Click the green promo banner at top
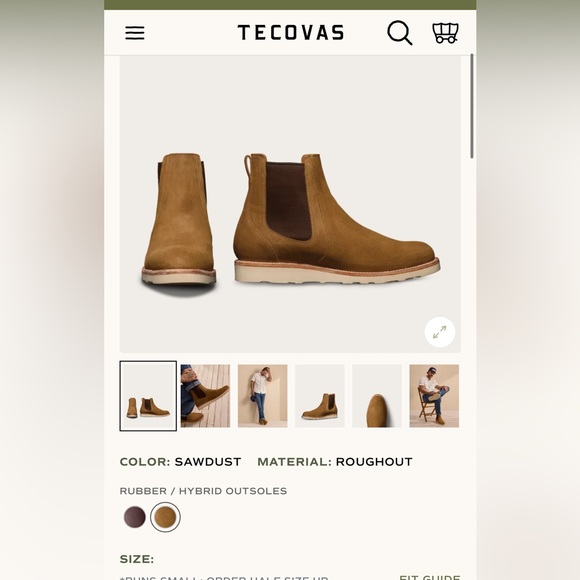Image resolution: width=580 pixels, height=580 pixels. (290, 5)
